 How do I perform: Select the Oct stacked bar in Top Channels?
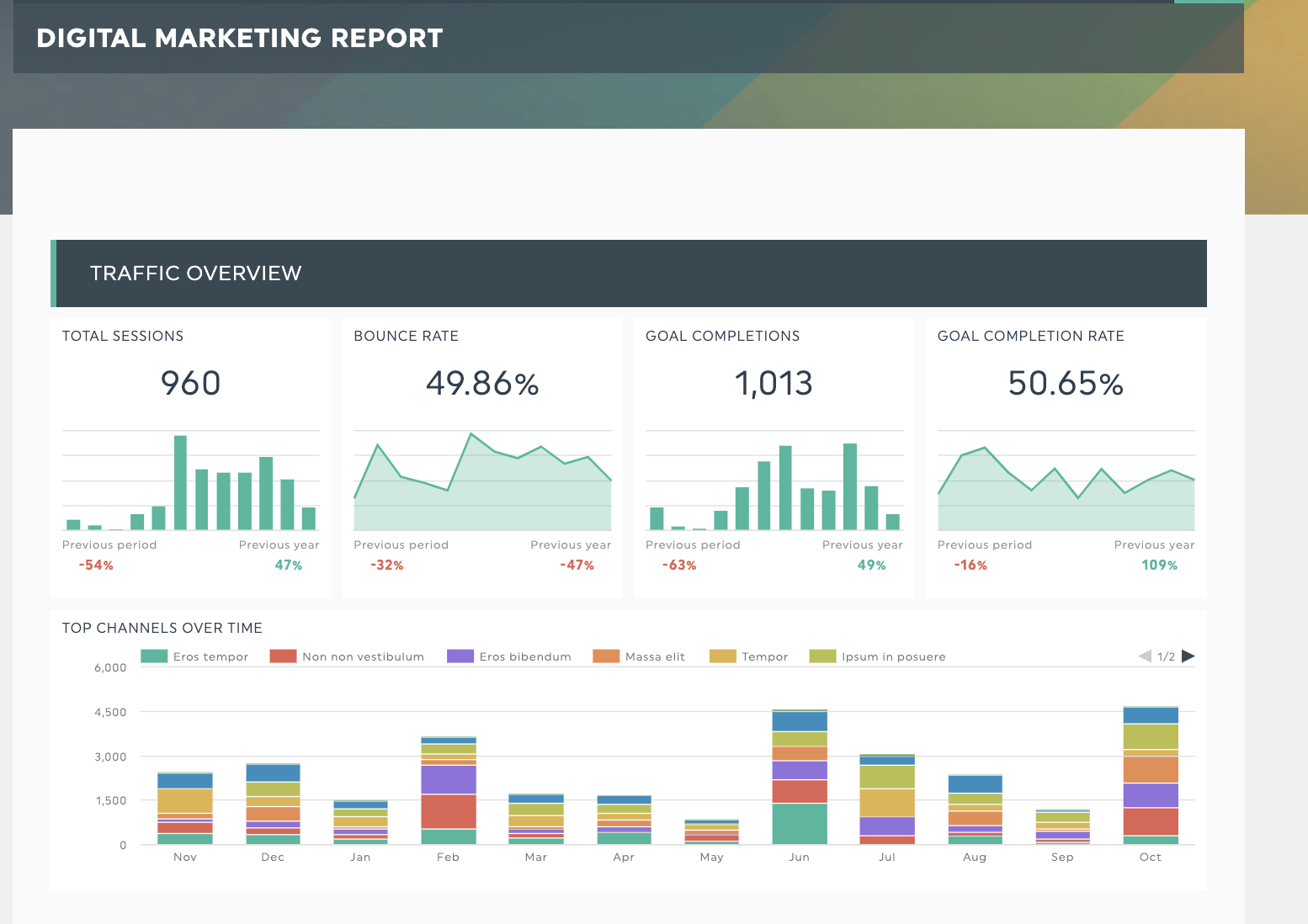[1150, 776]
